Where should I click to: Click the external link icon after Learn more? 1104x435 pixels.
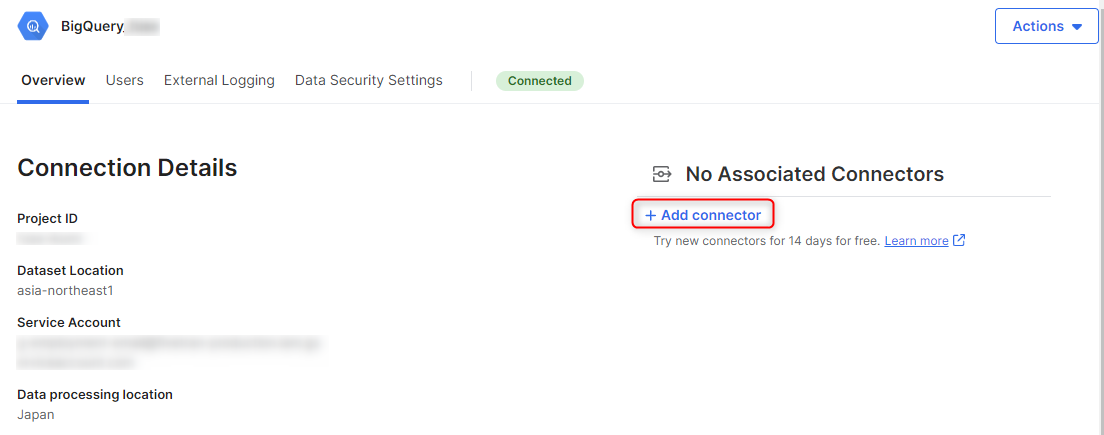coord(959,240)
